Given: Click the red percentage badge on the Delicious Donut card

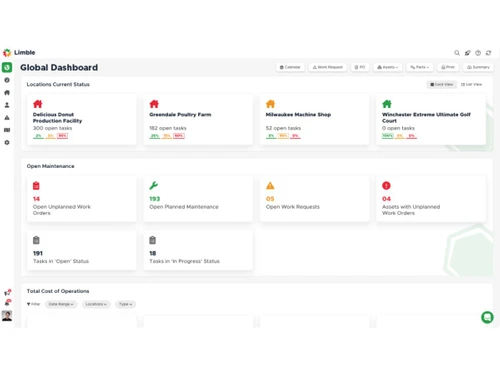Looking at the screenshot, I should 62,136.
